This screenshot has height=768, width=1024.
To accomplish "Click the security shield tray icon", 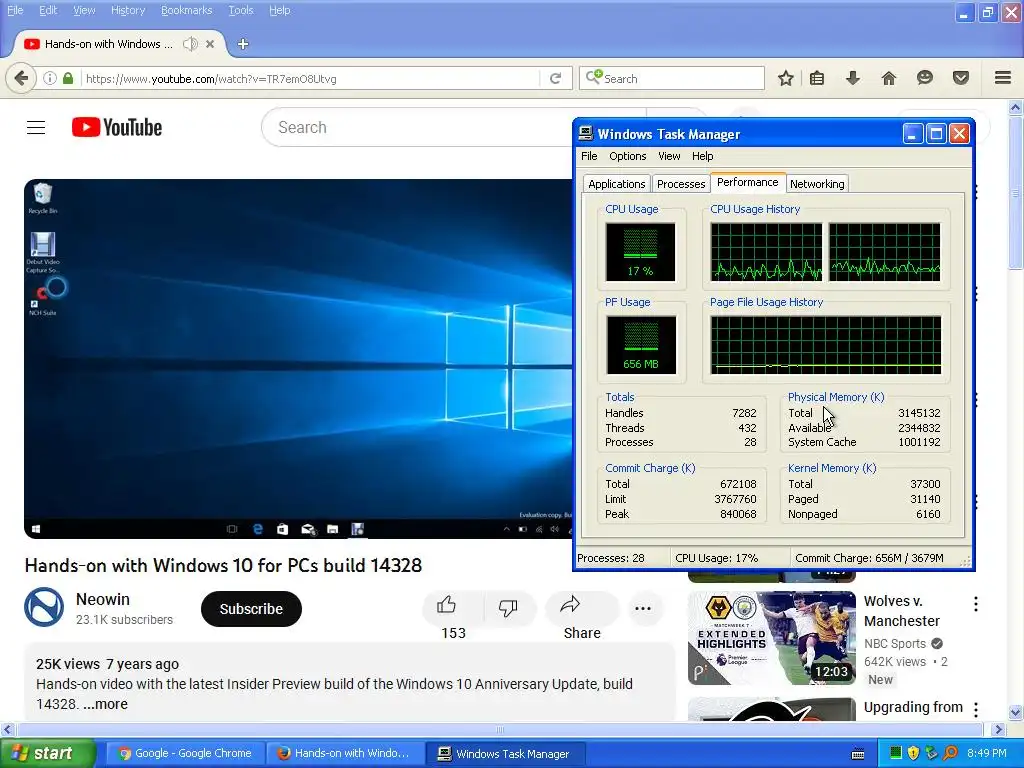I will pyautogui.click(x=914, y=754).
